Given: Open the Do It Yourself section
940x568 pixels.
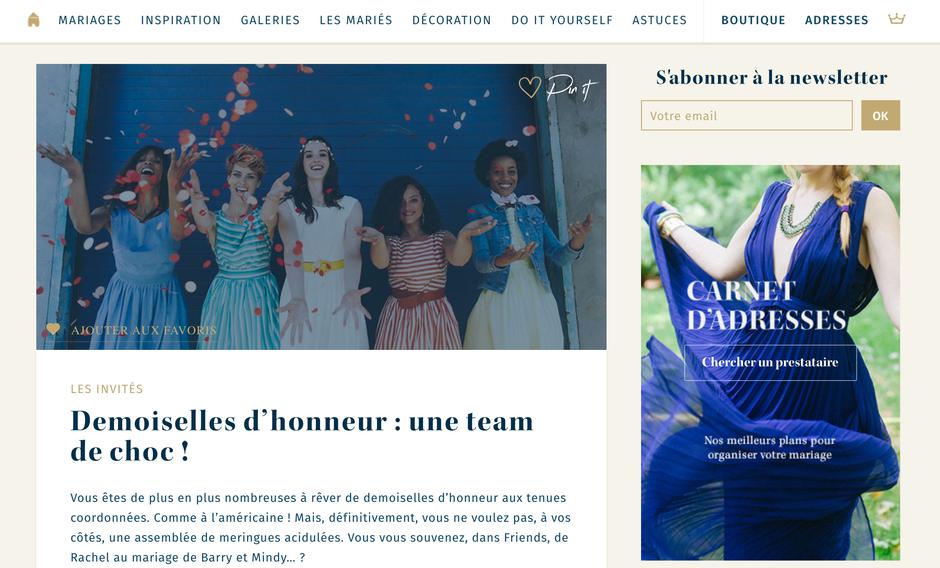Looking at the screenshot, I should coord(562,20).
